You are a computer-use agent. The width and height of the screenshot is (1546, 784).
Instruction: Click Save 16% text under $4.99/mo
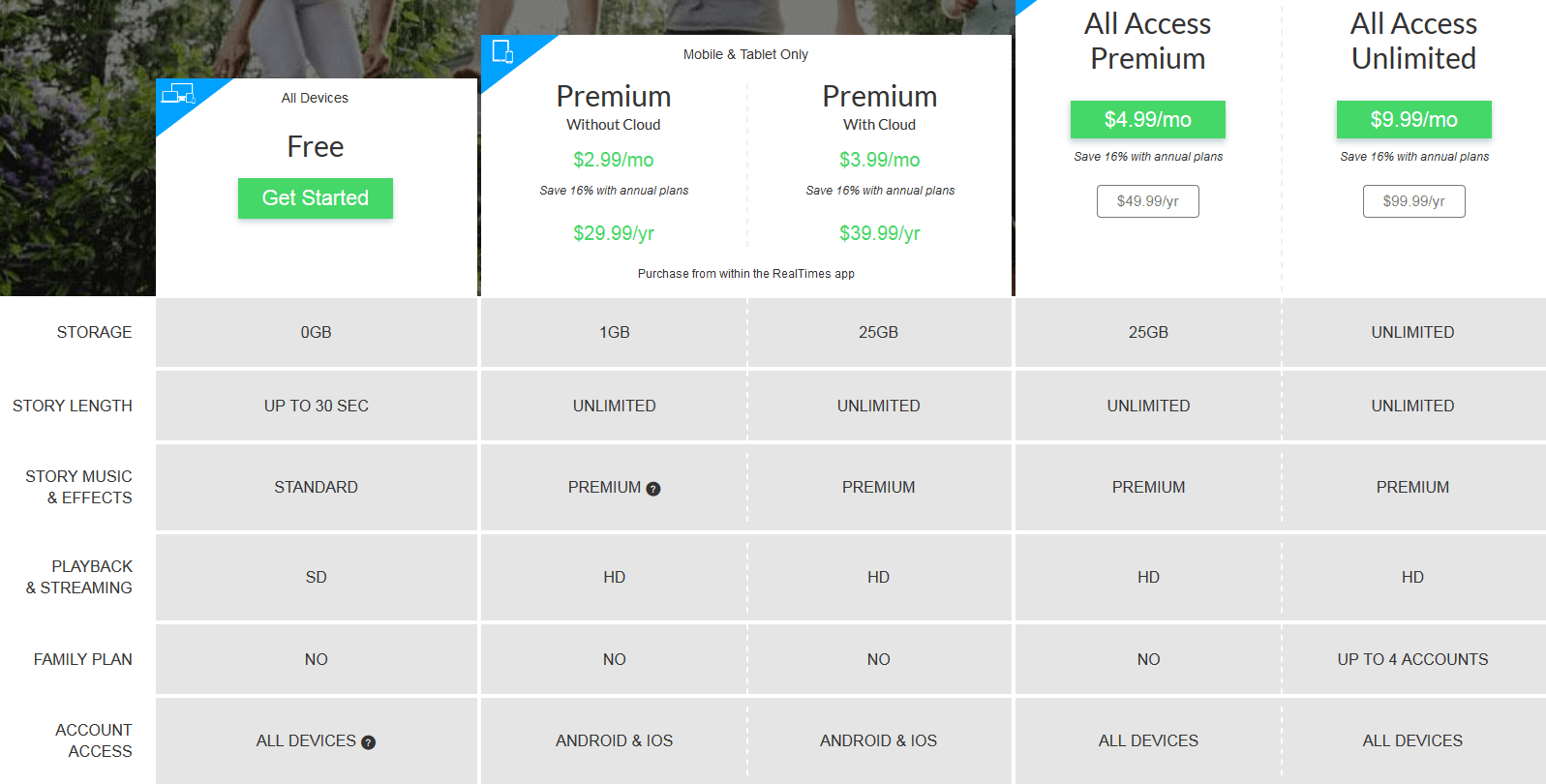click(1148, 157)
